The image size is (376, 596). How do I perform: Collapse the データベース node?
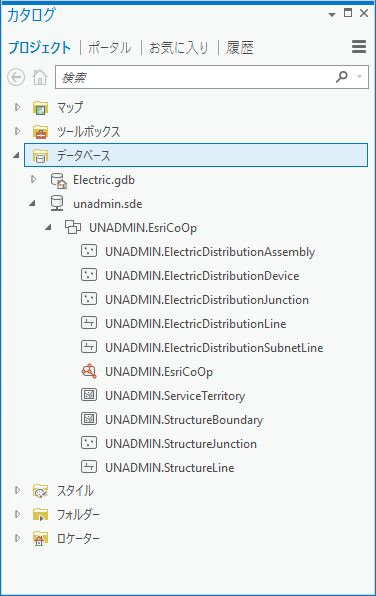pyautogui.click(x=16, y=155)
